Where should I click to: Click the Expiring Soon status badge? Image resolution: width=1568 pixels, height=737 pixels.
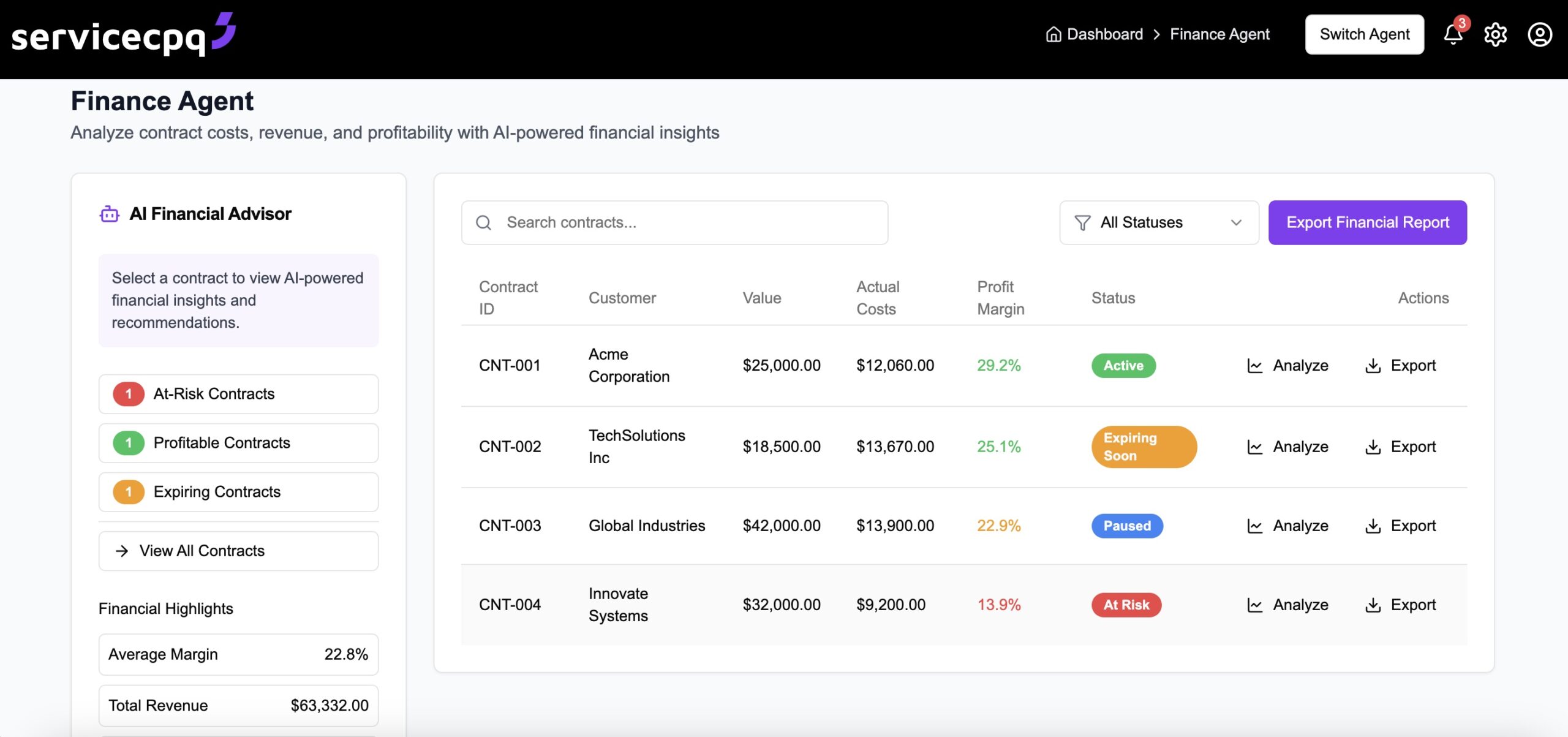1144,447
